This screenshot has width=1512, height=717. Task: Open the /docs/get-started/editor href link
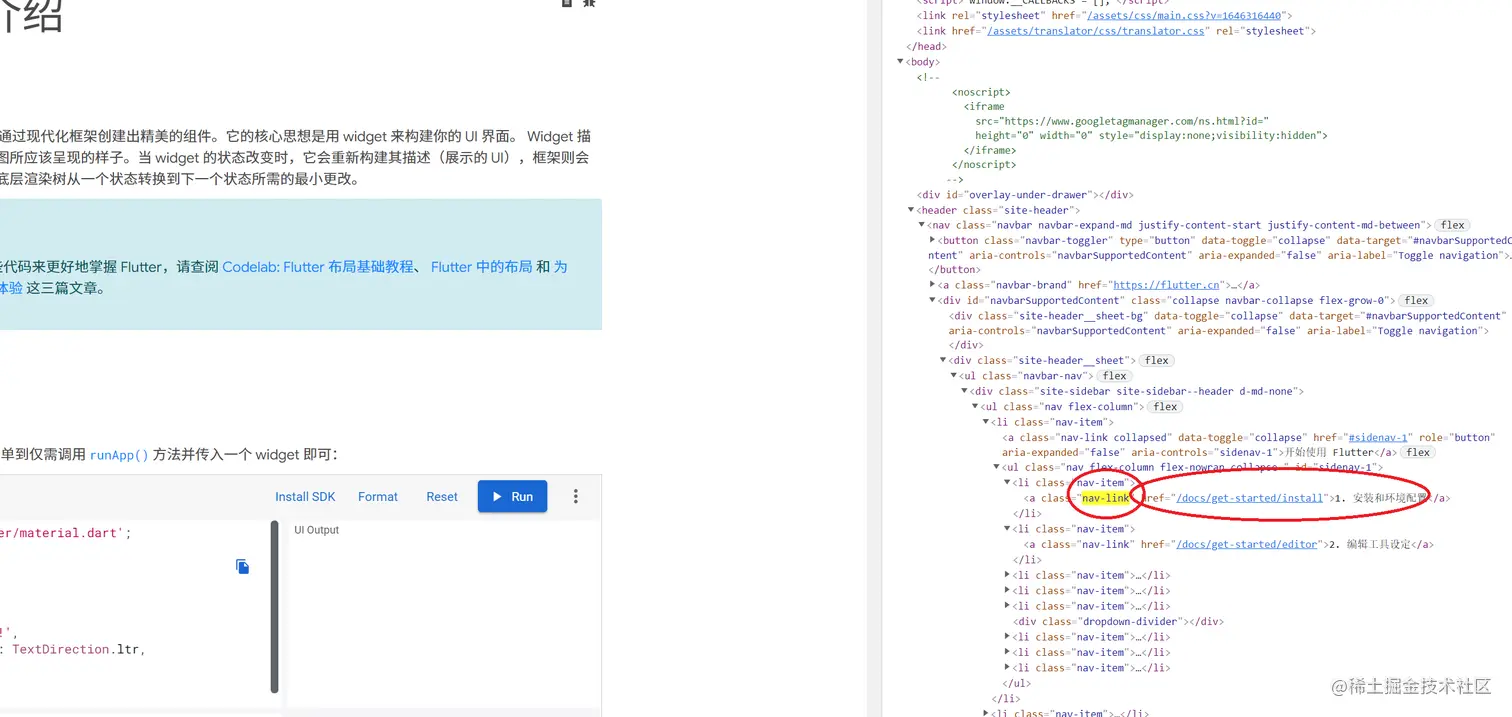coord(1246,544)
